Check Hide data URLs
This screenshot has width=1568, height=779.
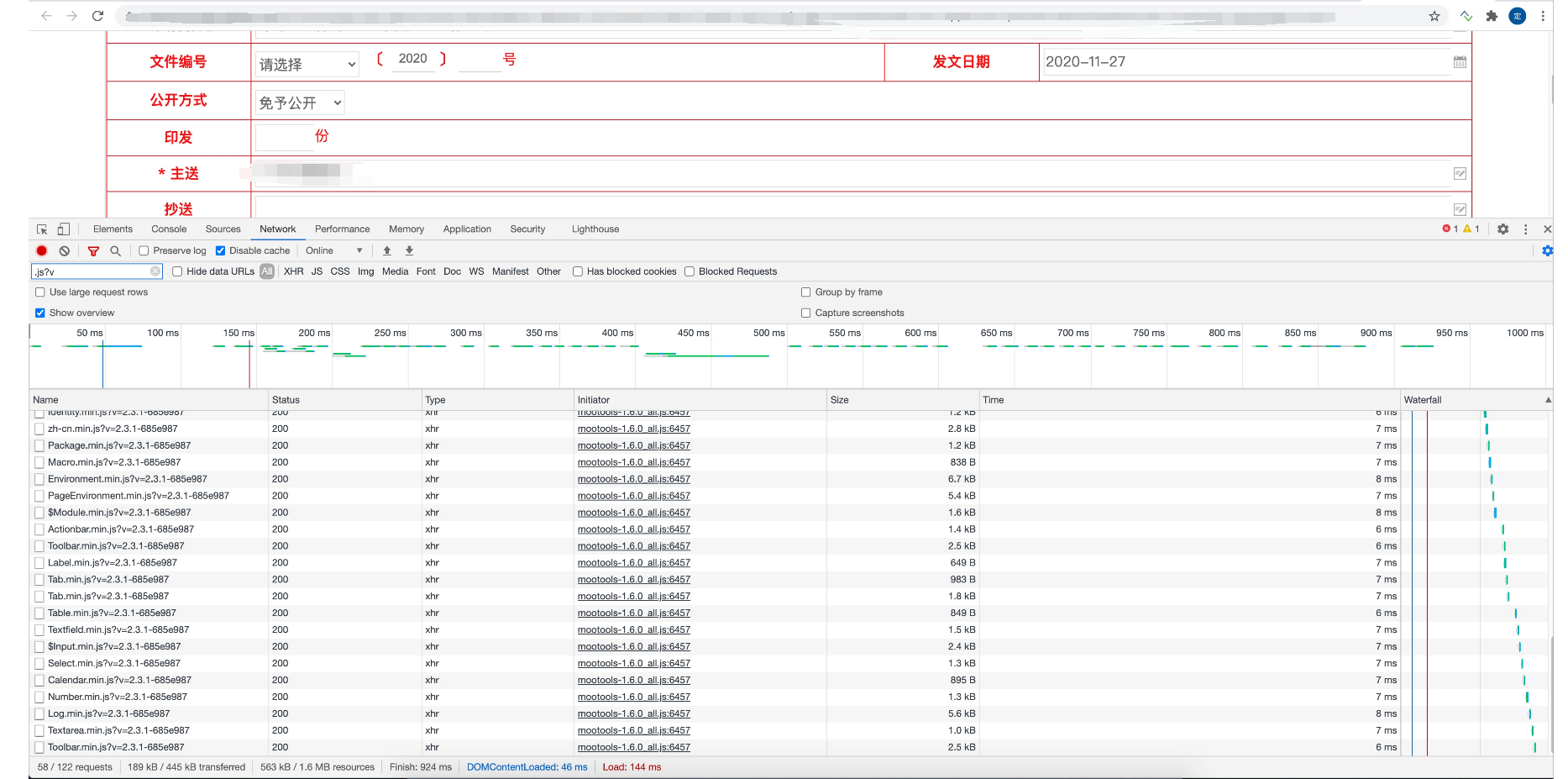(177, 271)
